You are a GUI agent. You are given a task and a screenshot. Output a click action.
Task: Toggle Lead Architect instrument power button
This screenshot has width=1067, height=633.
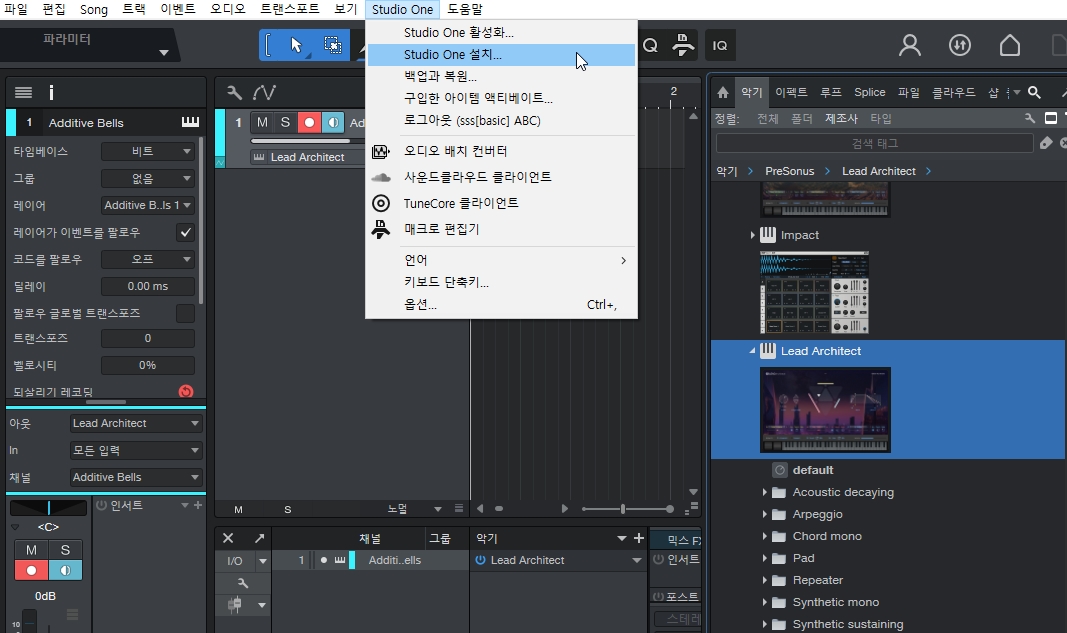click(480, 560)
